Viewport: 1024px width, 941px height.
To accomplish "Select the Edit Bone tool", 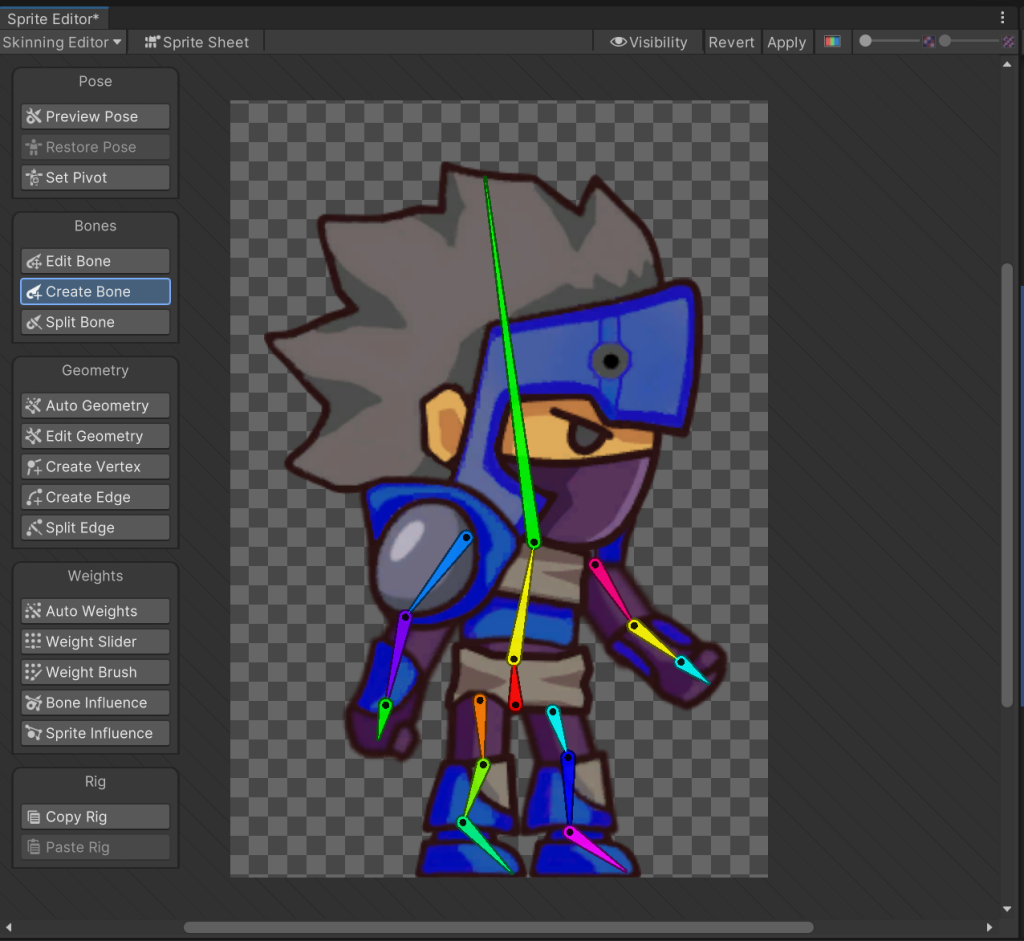I will (x=95, y=261).
